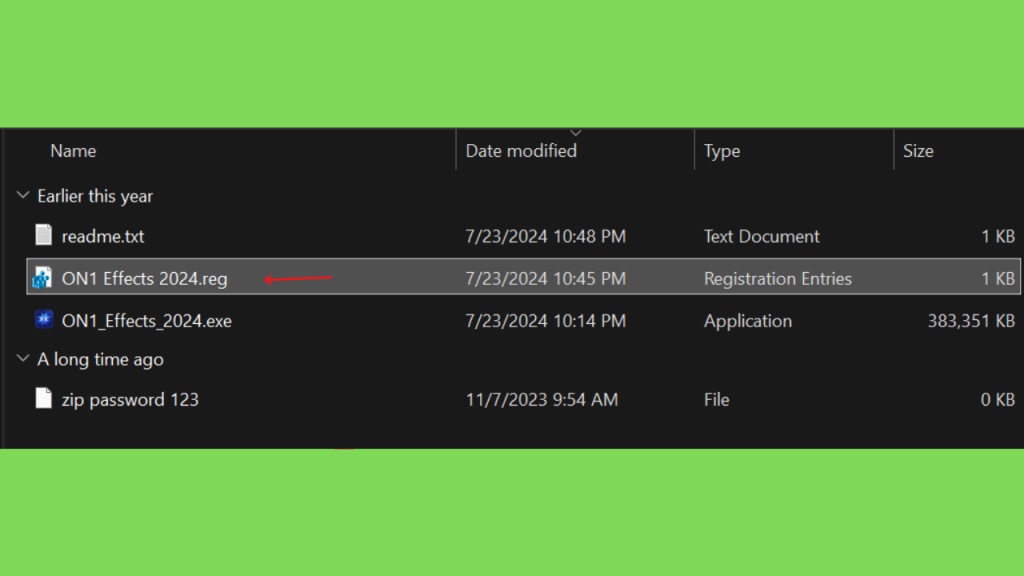Click the ON1 Effects 2024.reg registry icon
1024x576 pixels.
tap(42, 278)
